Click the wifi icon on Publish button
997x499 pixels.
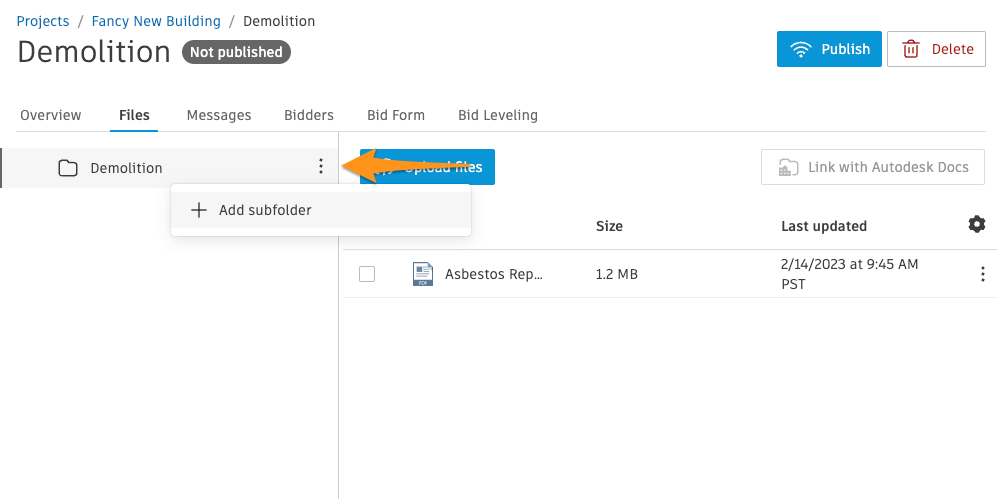click(x=801, y=49)
